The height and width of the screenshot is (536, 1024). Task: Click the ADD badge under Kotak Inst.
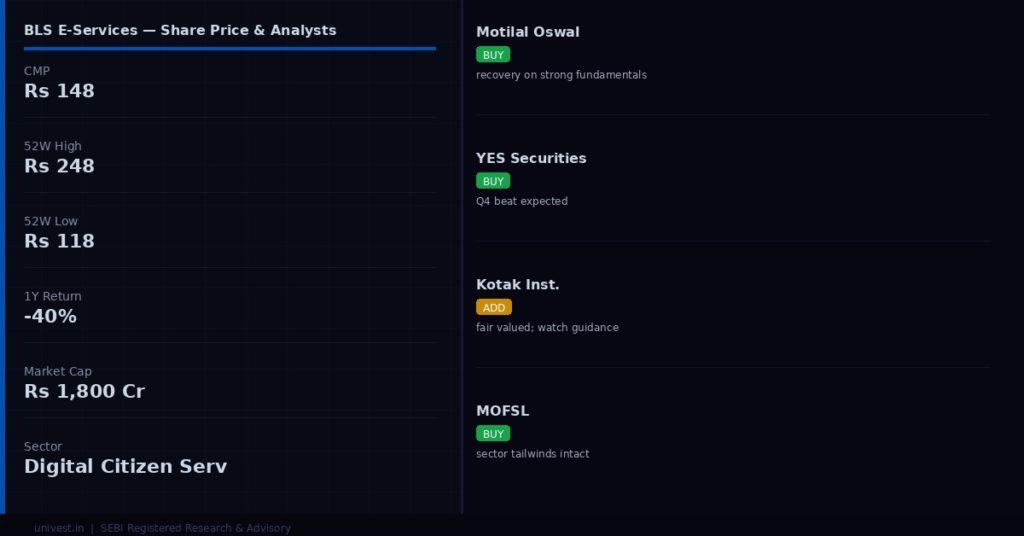(494, 307)
